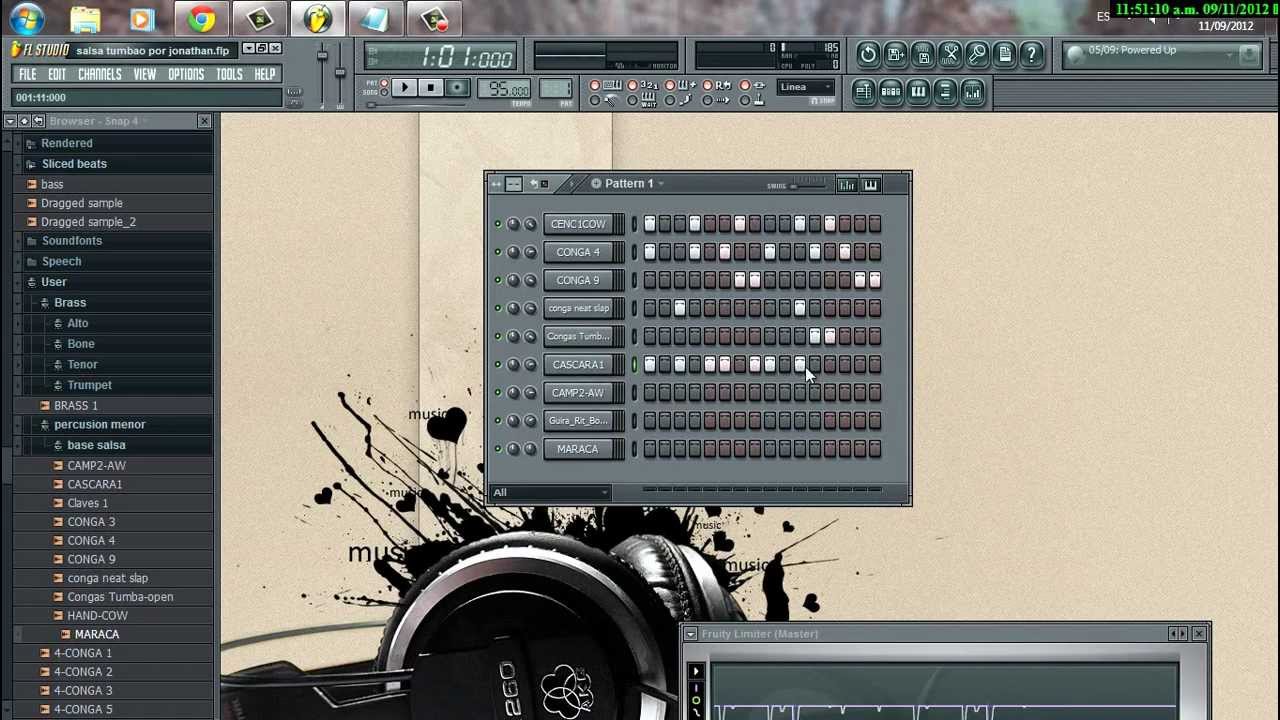Open the TOOLS menu
Viewport: 1280px width, 720px height.
[x=229, y=74]
